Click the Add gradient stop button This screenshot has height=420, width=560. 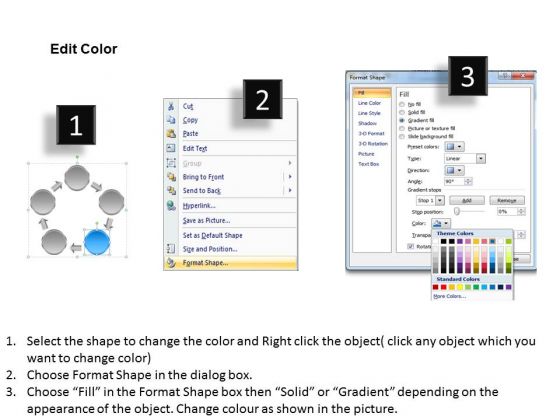click(467, 200)
